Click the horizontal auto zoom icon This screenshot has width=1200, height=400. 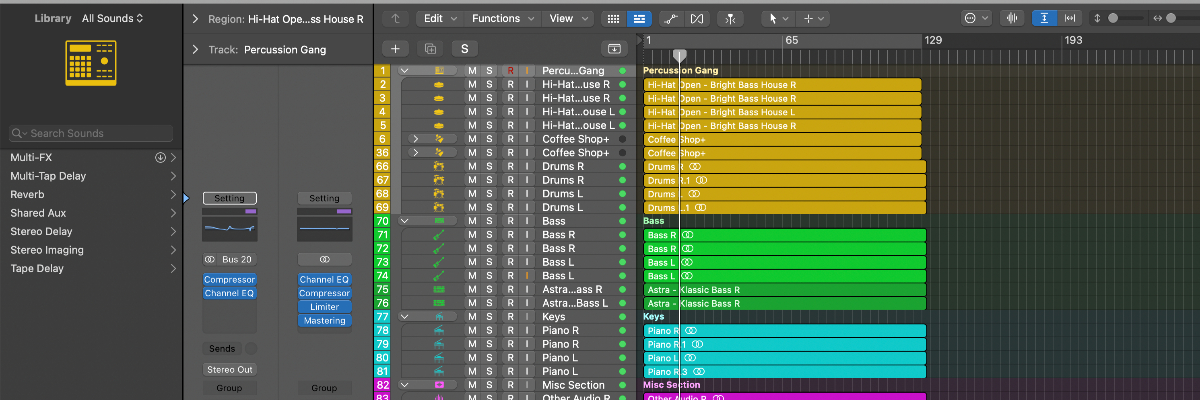(x=1071, y=18)
